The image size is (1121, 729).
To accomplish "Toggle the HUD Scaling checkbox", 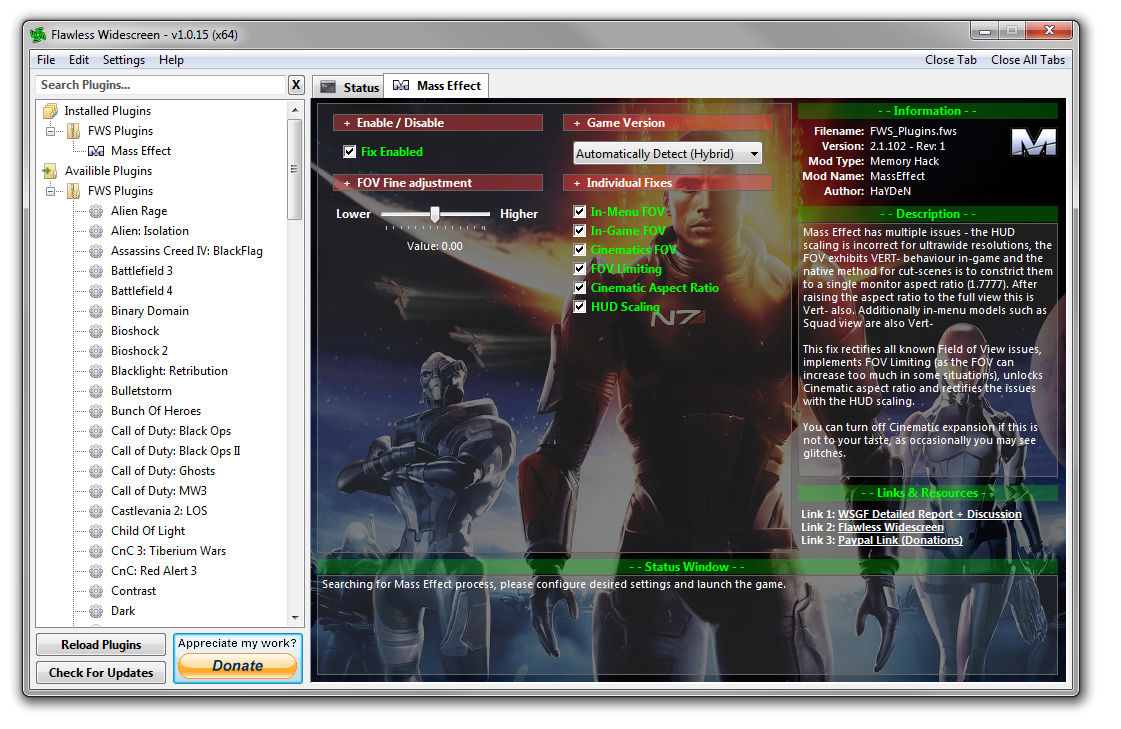I will pyautogui.click(x=580, y=307).
